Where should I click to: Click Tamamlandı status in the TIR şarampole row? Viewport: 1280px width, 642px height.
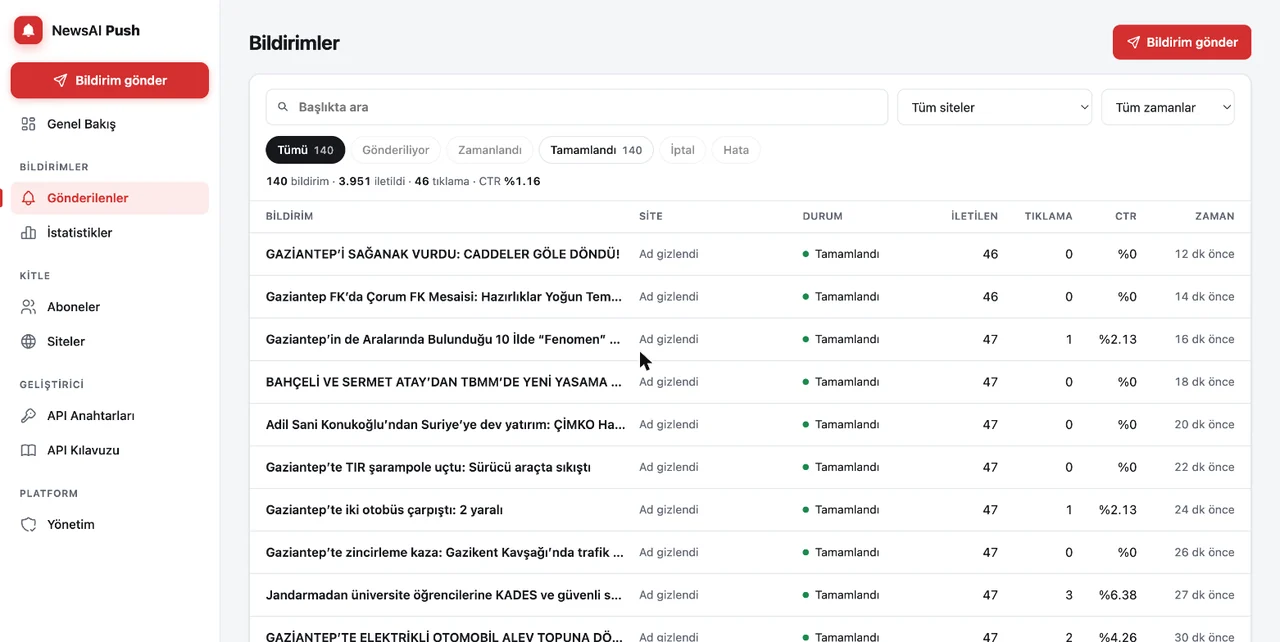[x=841, y=467]
